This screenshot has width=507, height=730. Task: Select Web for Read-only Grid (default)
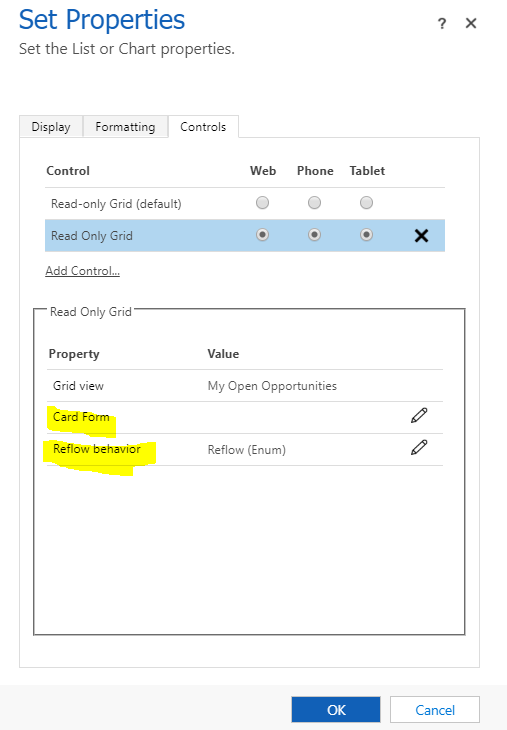pyautogui.click(x=263, y=203)
